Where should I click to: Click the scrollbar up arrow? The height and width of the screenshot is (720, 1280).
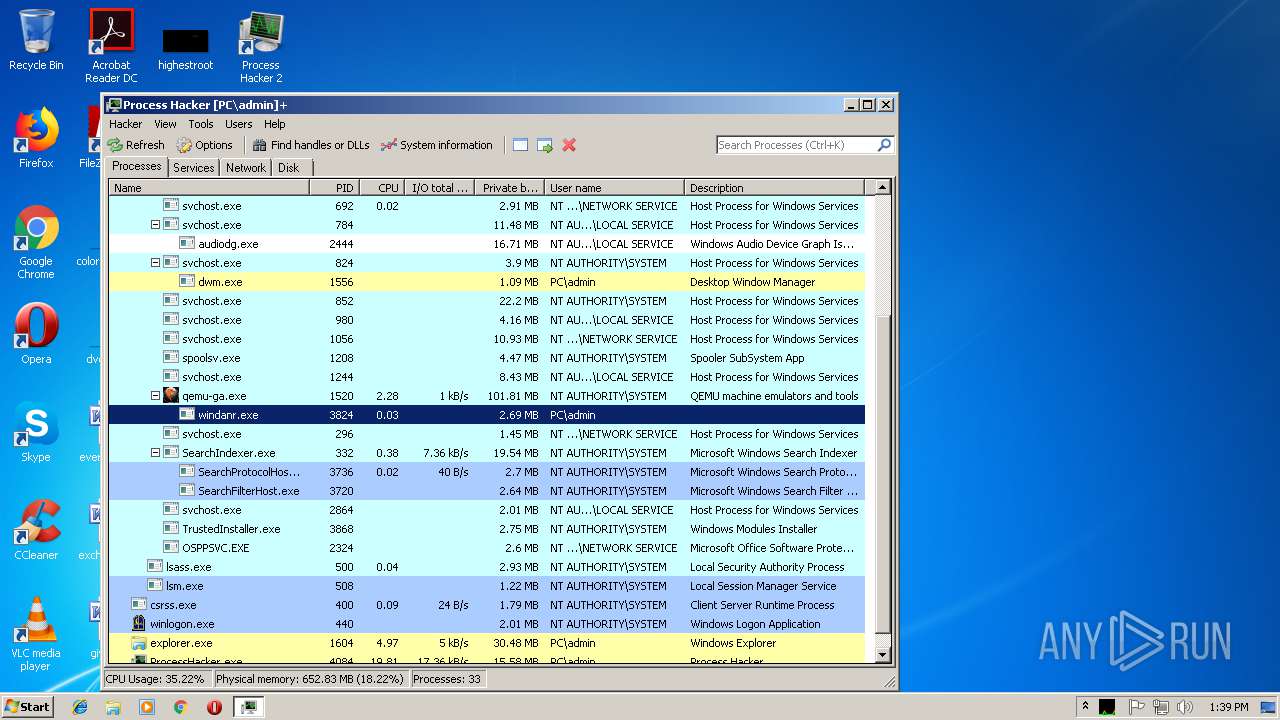click(882, 187)
